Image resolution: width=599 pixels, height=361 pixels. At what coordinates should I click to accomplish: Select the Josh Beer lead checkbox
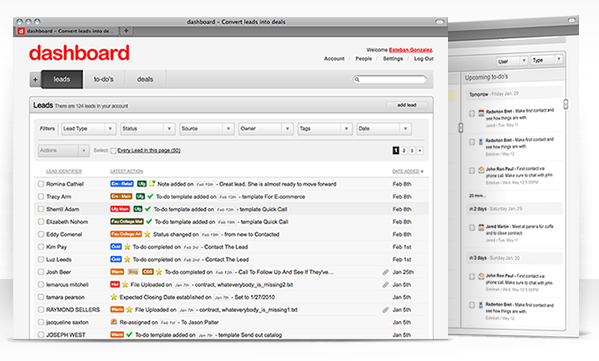(x=41, y=272)
